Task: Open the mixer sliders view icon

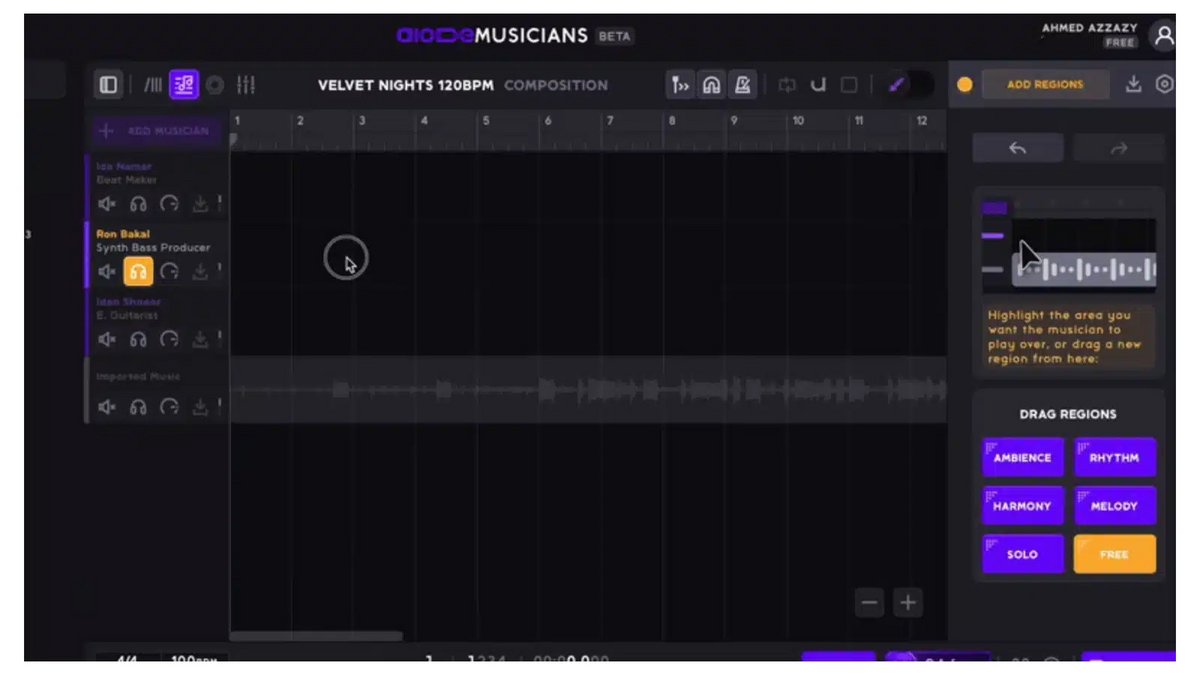Action: click(x=246, y=85)
